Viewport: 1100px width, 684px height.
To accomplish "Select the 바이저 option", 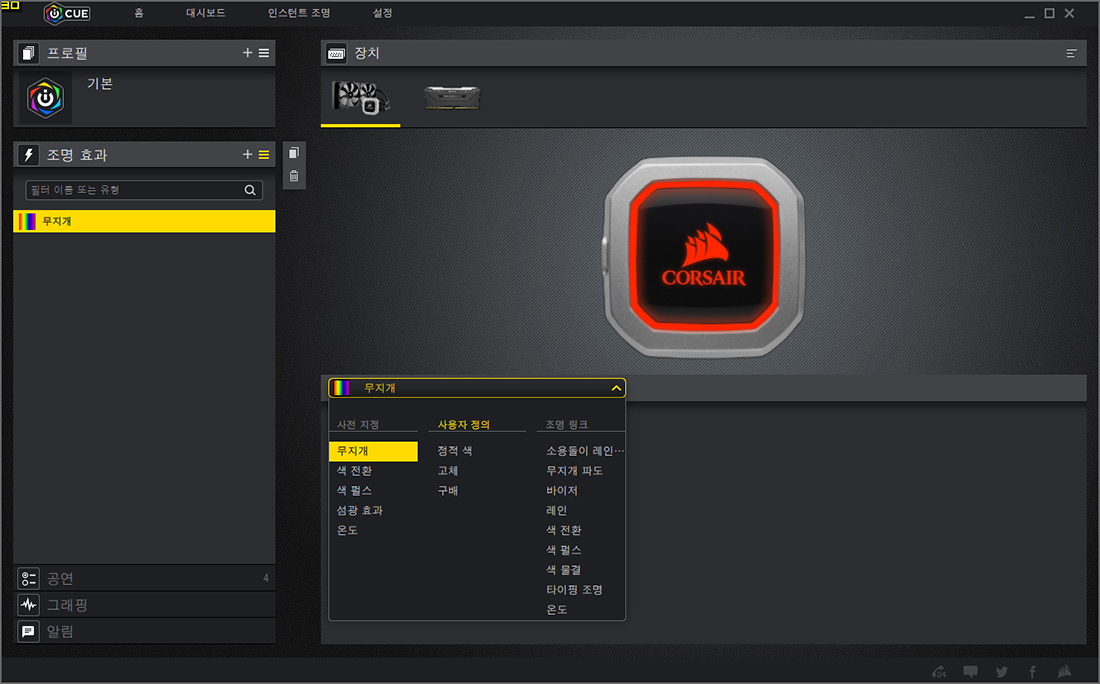I will (562, 490).
